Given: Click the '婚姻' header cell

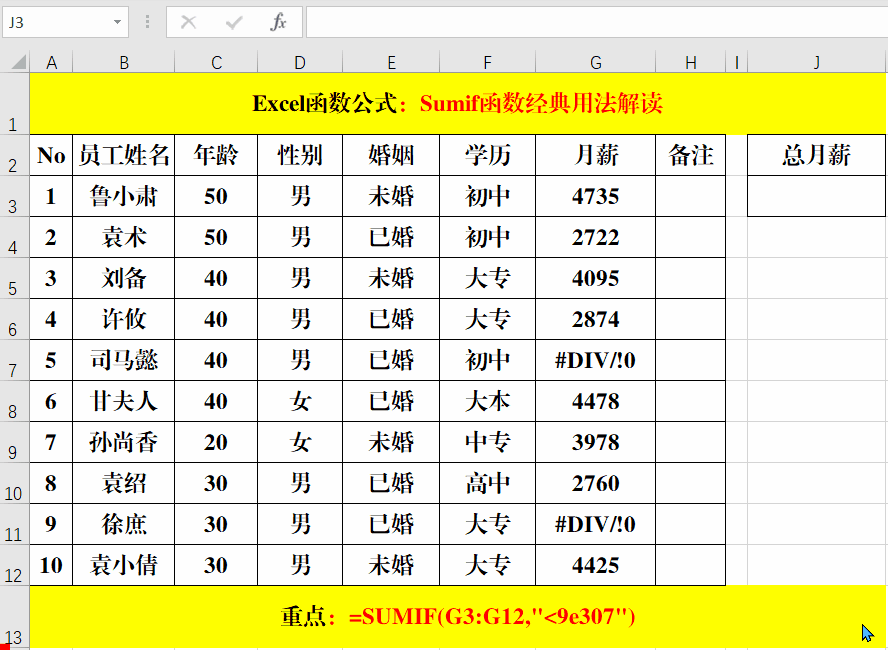Looking at the screenshot, I should pos(391,155).
